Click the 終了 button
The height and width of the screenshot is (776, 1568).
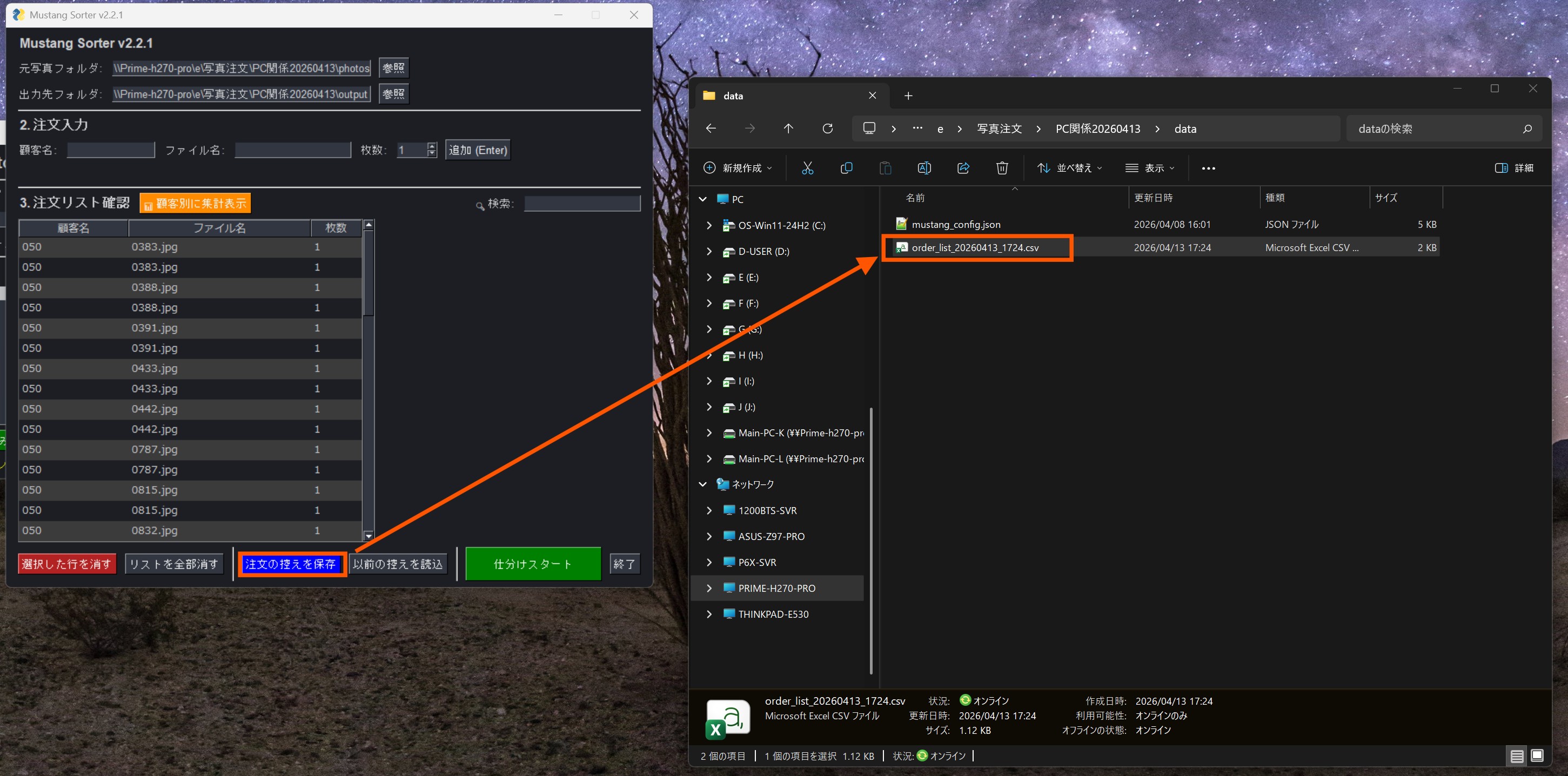(624, 564)
